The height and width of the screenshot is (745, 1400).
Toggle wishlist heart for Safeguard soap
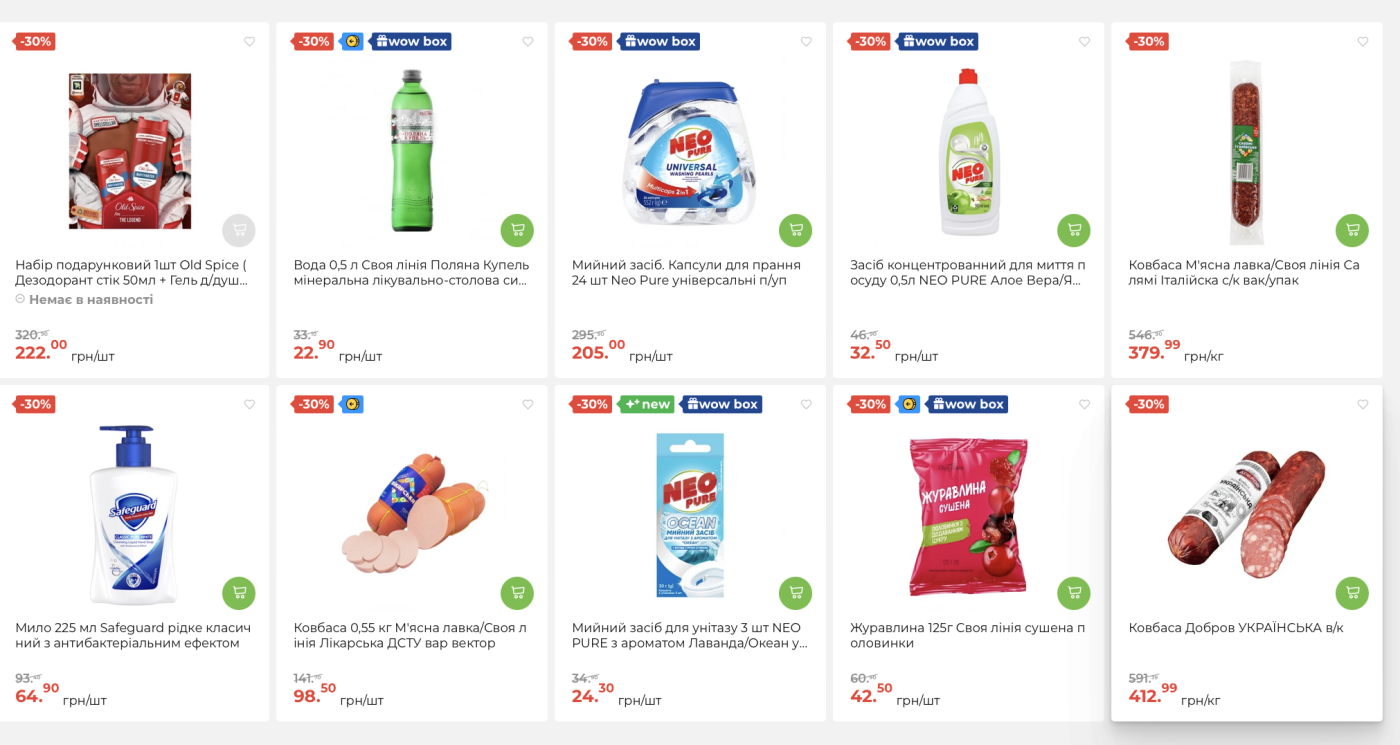[x=250, y=405]
